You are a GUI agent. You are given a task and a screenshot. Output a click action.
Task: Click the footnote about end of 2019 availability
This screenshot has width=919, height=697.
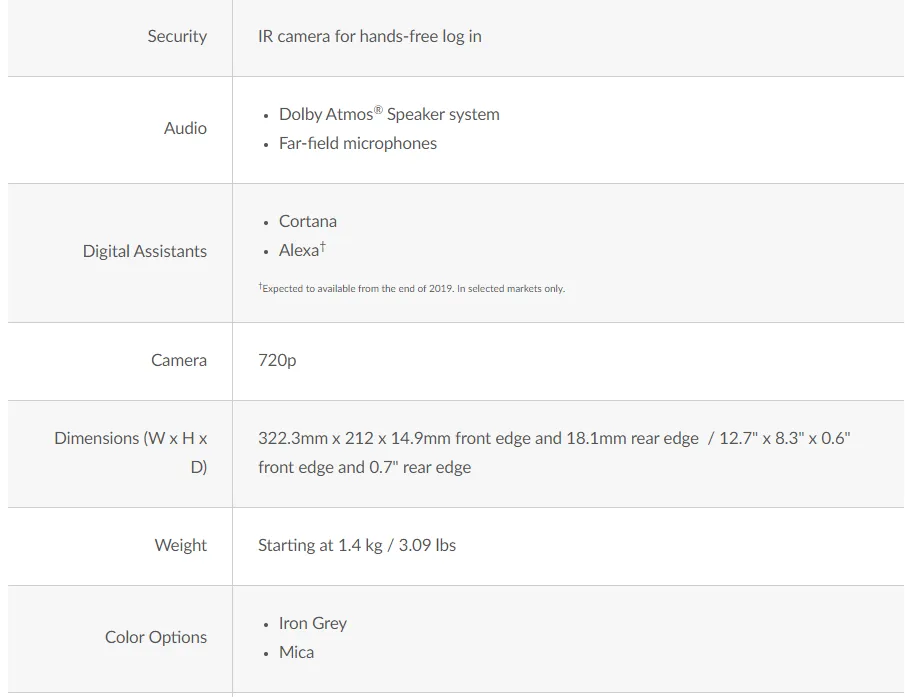coord(411,289)
